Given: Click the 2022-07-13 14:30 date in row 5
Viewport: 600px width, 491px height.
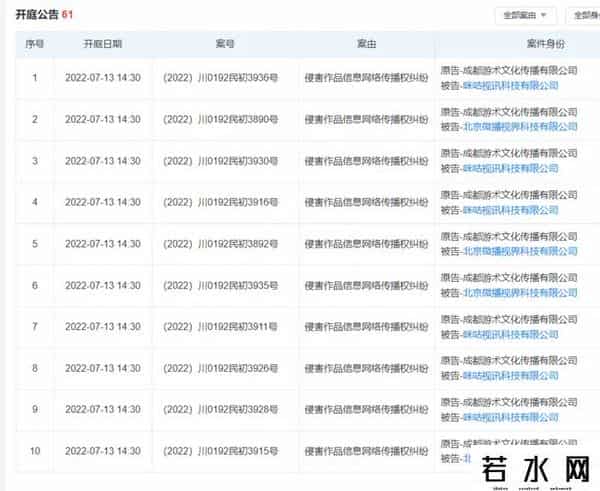Looking at the screenshot, I should tap(103, 244).
